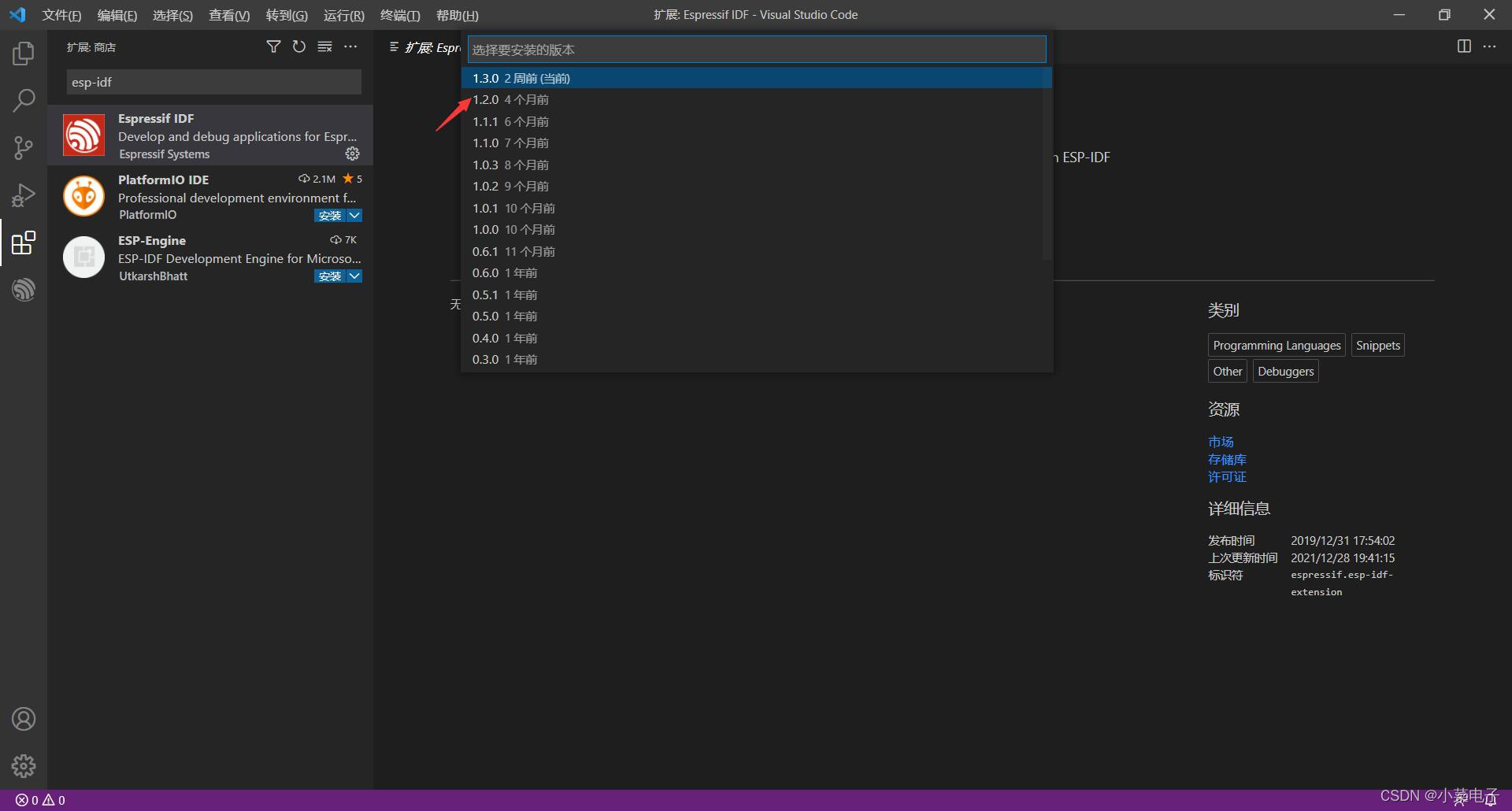The image size is (1512, 811).
Task: Select version 0.6.0 from the list
Action: tap(757, 273)
